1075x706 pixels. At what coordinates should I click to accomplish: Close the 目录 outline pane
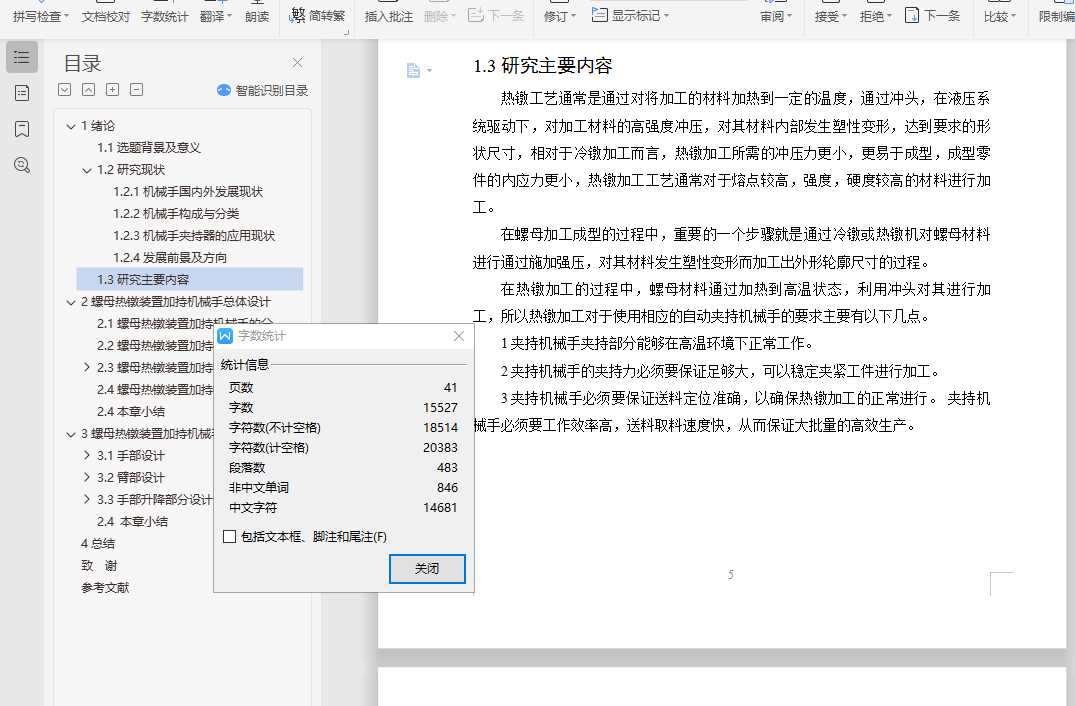298,62
